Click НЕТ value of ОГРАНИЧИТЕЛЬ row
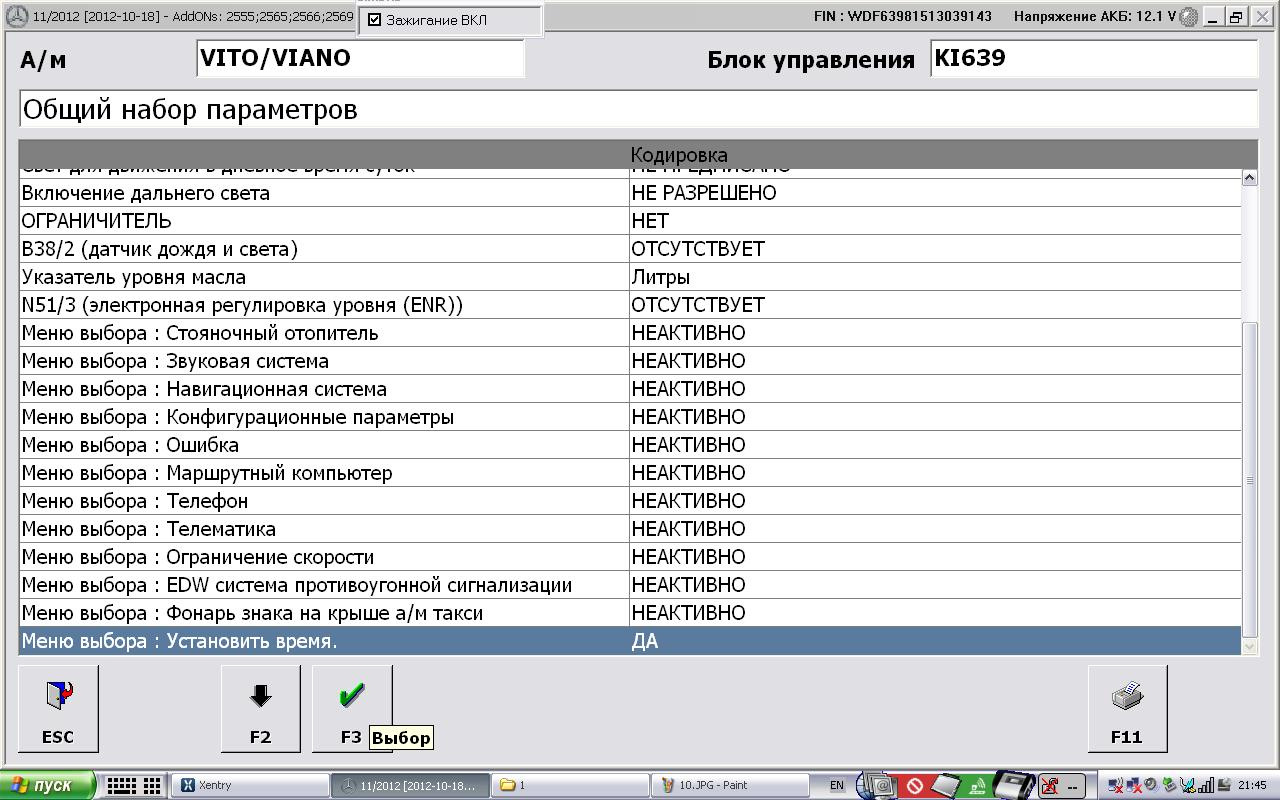The width and height of the screenshot is (1280, 800). click(650, 221)
